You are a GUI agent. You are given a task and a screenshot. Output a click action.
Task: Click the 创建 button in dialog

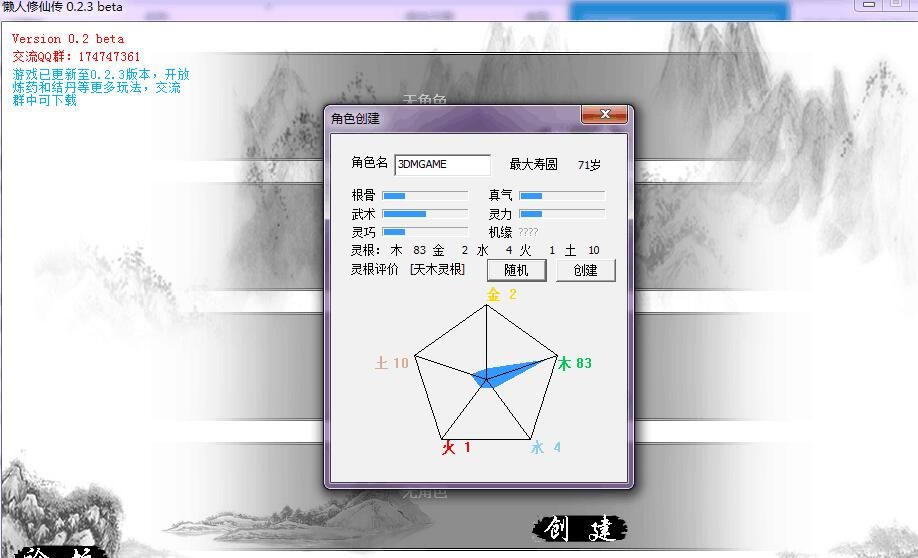[x=585, y=270]
